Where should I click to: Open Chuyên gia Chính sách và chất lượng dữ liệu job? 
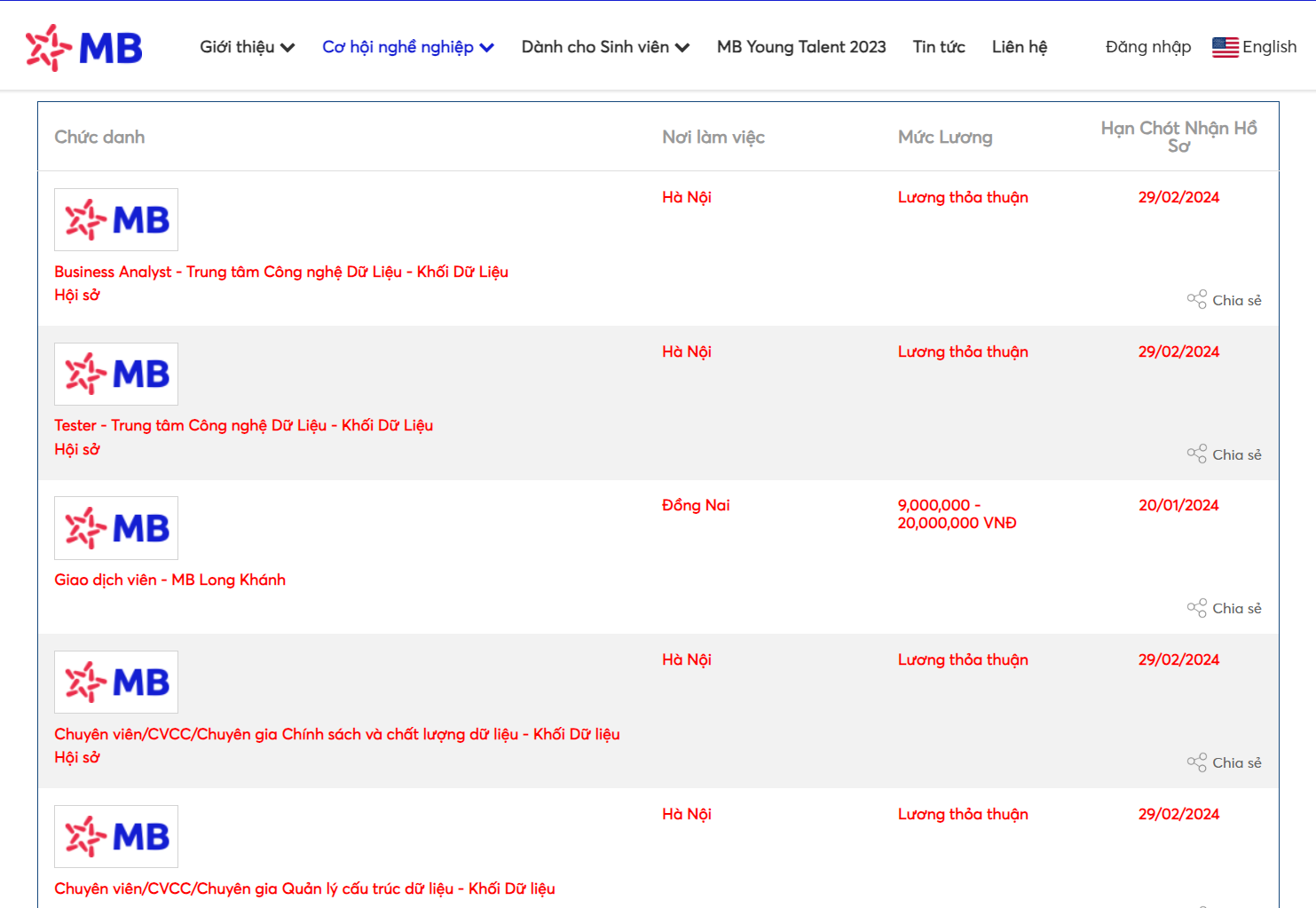[337, 734]
